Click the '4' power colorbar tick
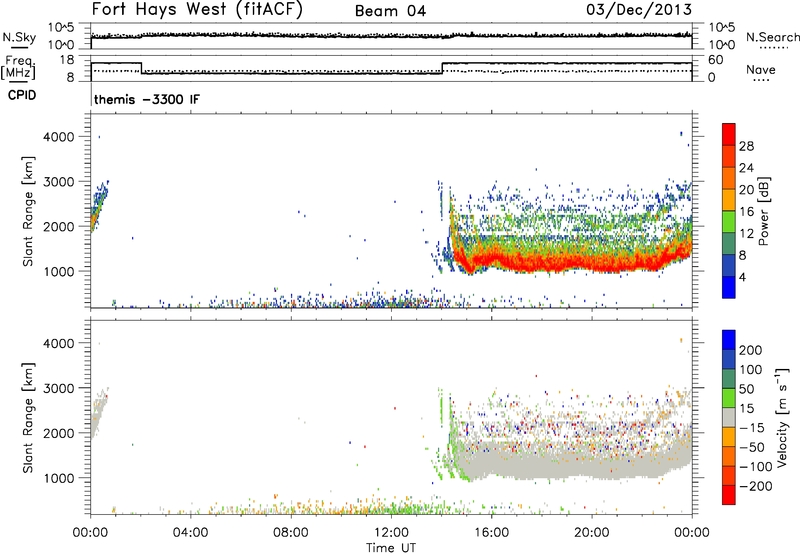Viewport: 800px width, 554px height. (742, 277)
